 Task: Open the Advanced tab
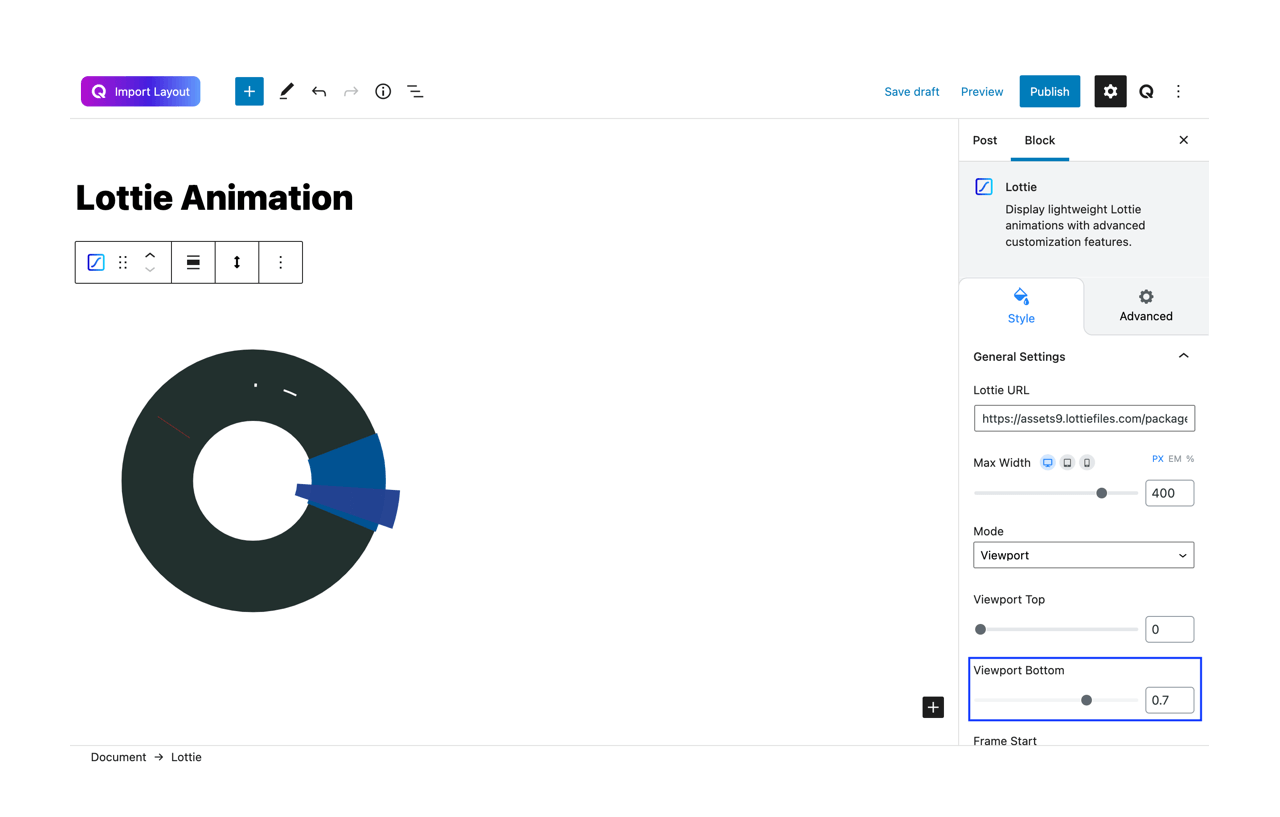click(1146, 306)
